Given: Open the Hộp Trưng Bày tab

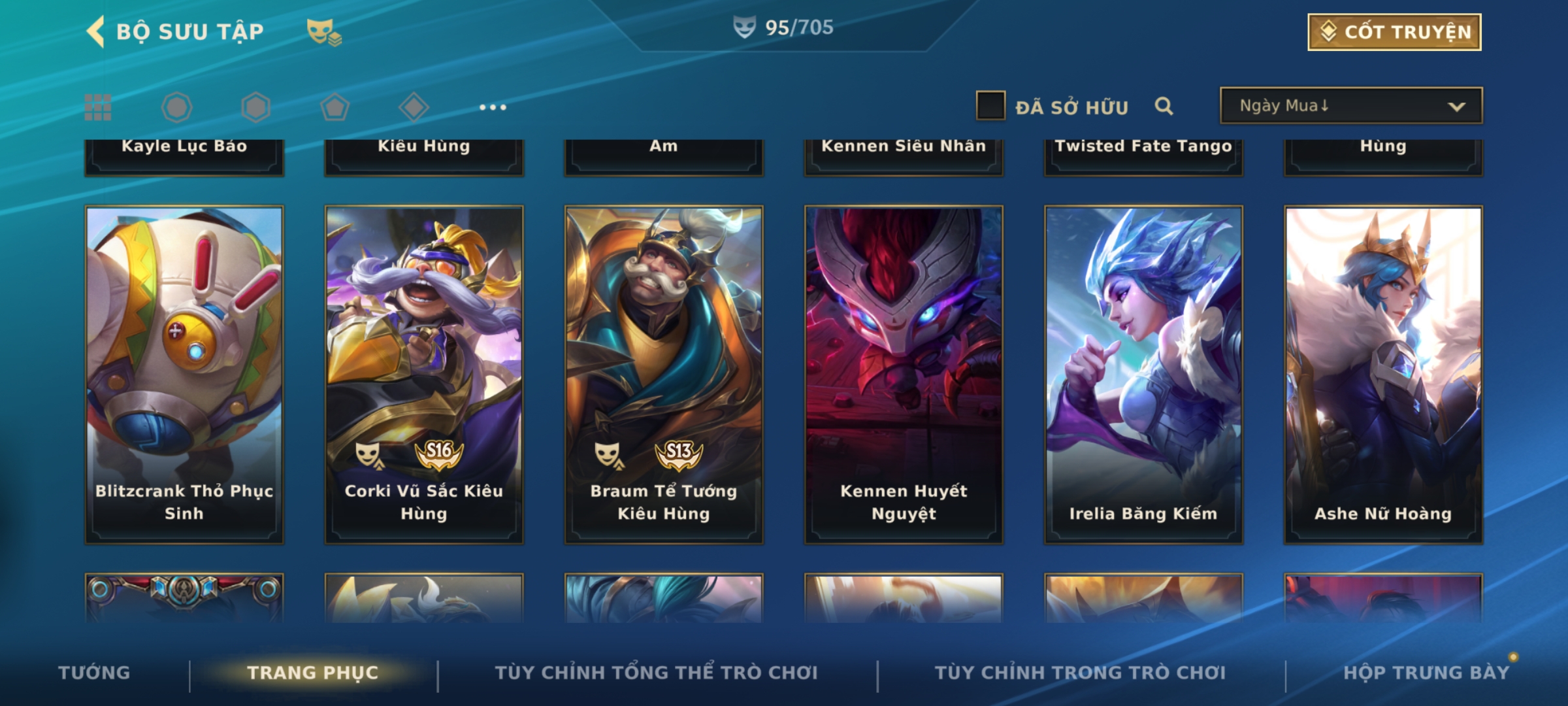Looking at the screenshot, I should 1426,672.
